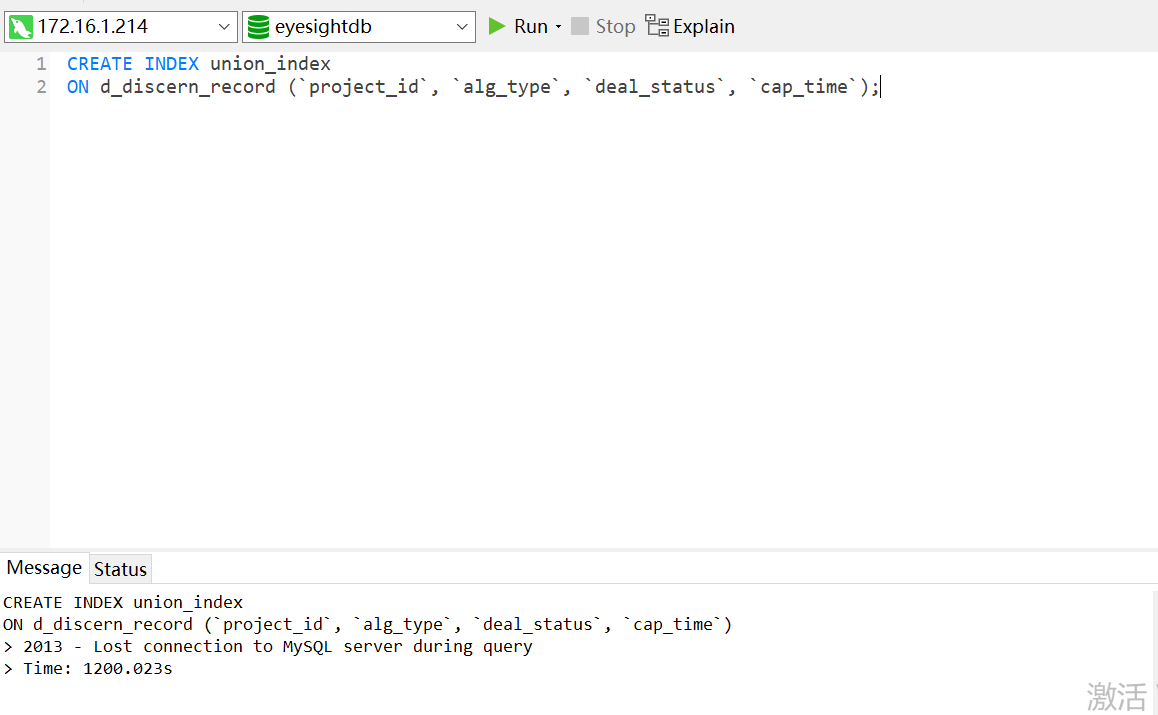This screenshot has height=715, width=1158.
Task: Click `deal_status` in the editor query
Action: (655, 87)
